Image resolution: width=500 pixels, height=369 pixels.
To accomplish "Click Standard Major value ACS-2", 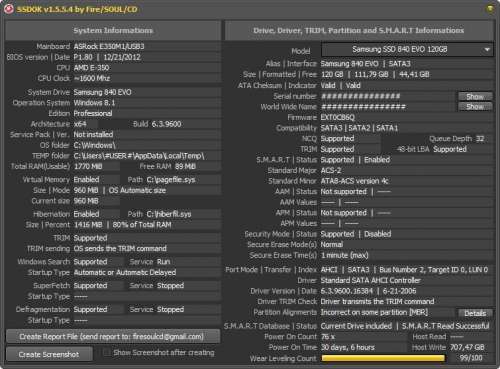I will (x=331, y=171).
